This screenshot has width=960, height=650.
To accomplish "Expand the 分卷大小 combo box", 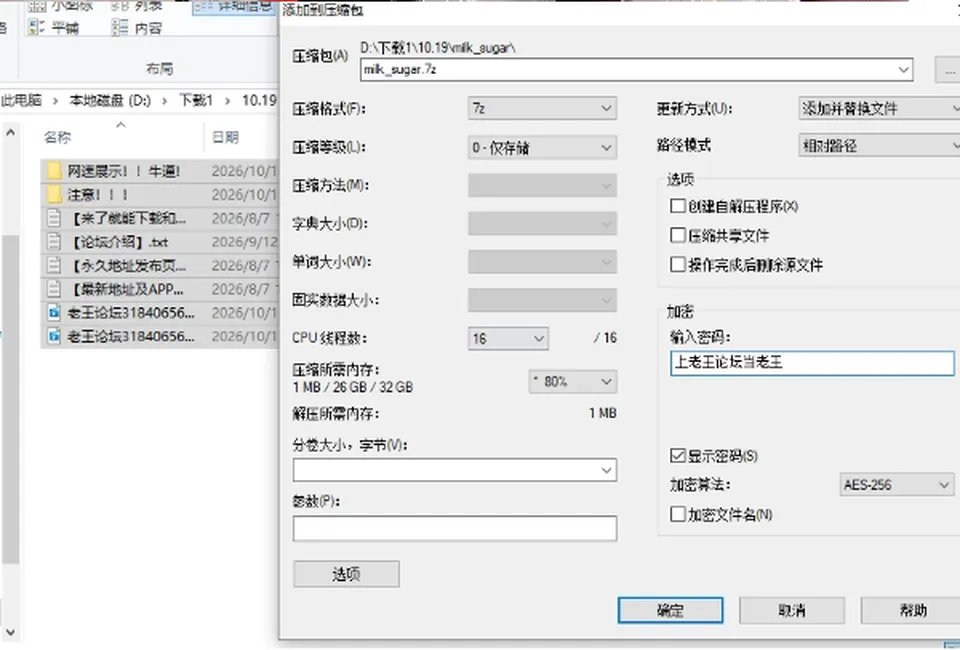I will coord(606,470).
